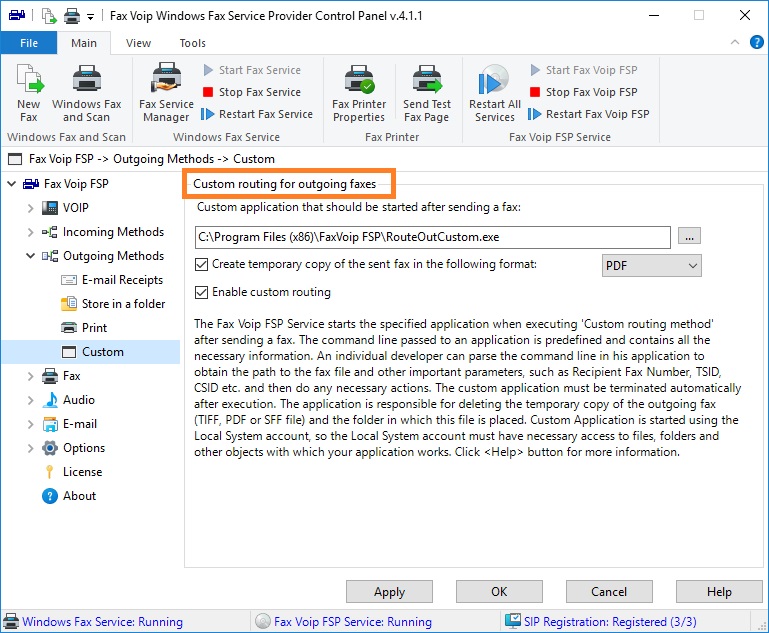Click the fax machine icon in title bar
The image size is (769, 633).
point(17,15)
